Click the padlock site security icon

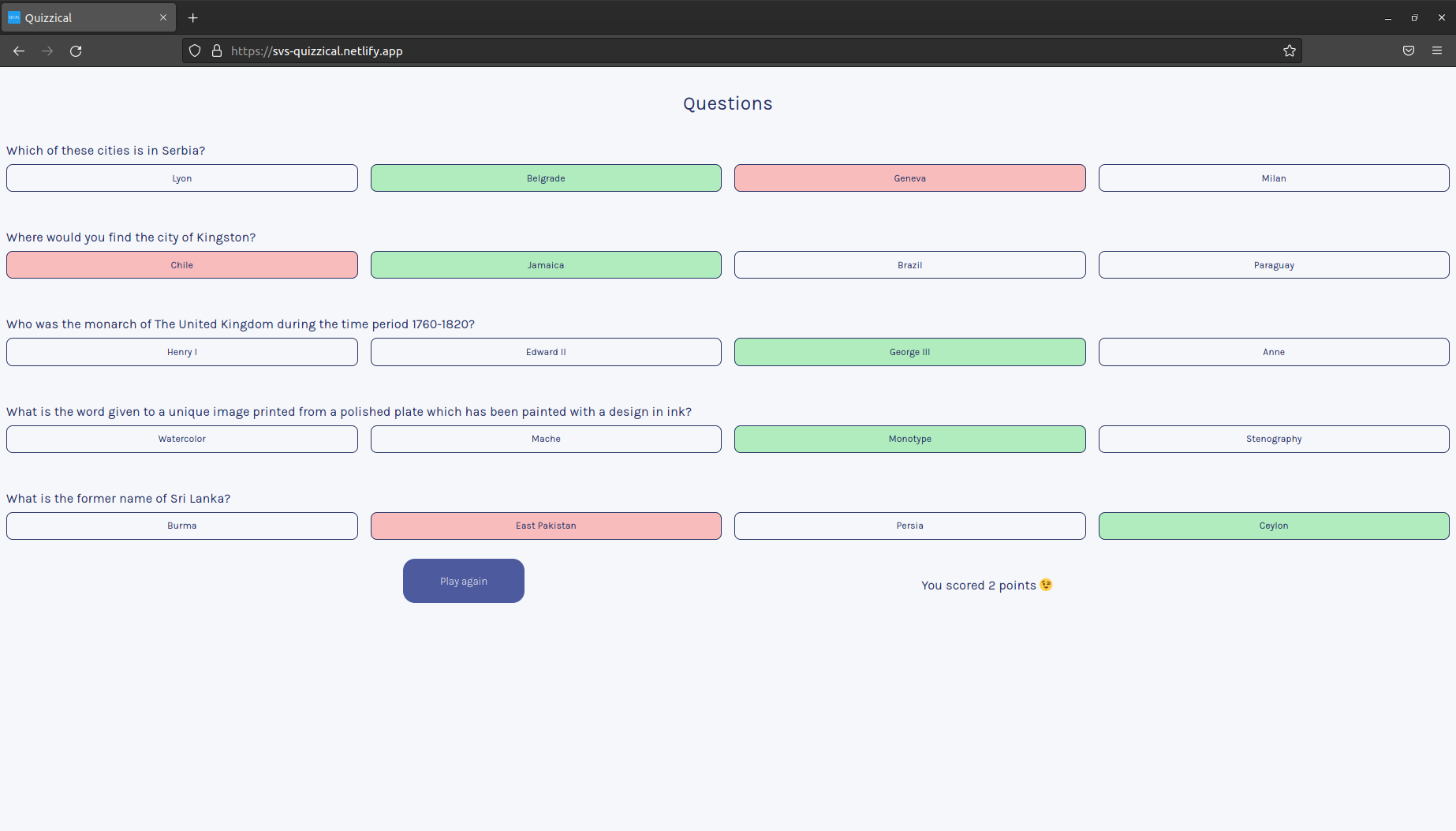[x=217, y=50]
